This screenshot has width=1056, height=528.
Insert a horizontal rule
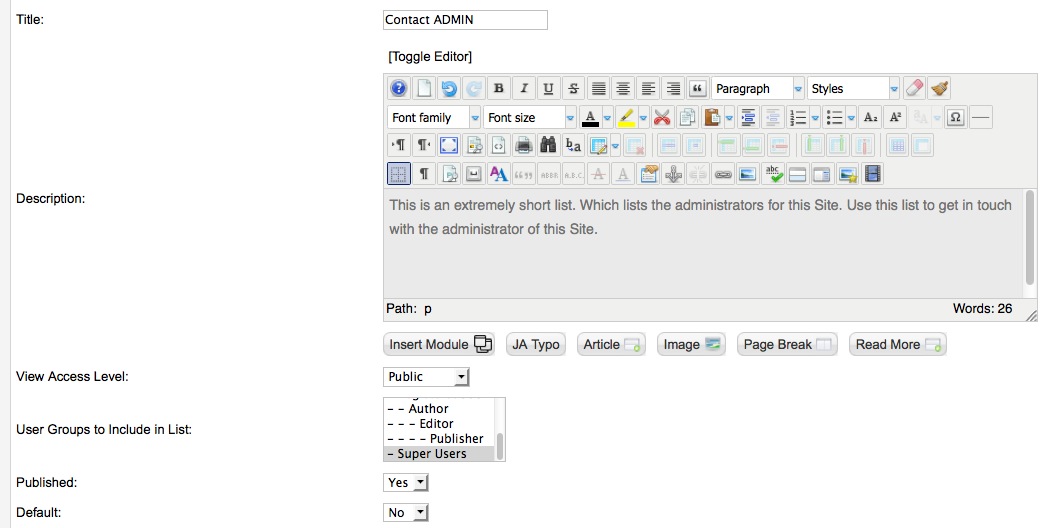(x=981, y=118)
